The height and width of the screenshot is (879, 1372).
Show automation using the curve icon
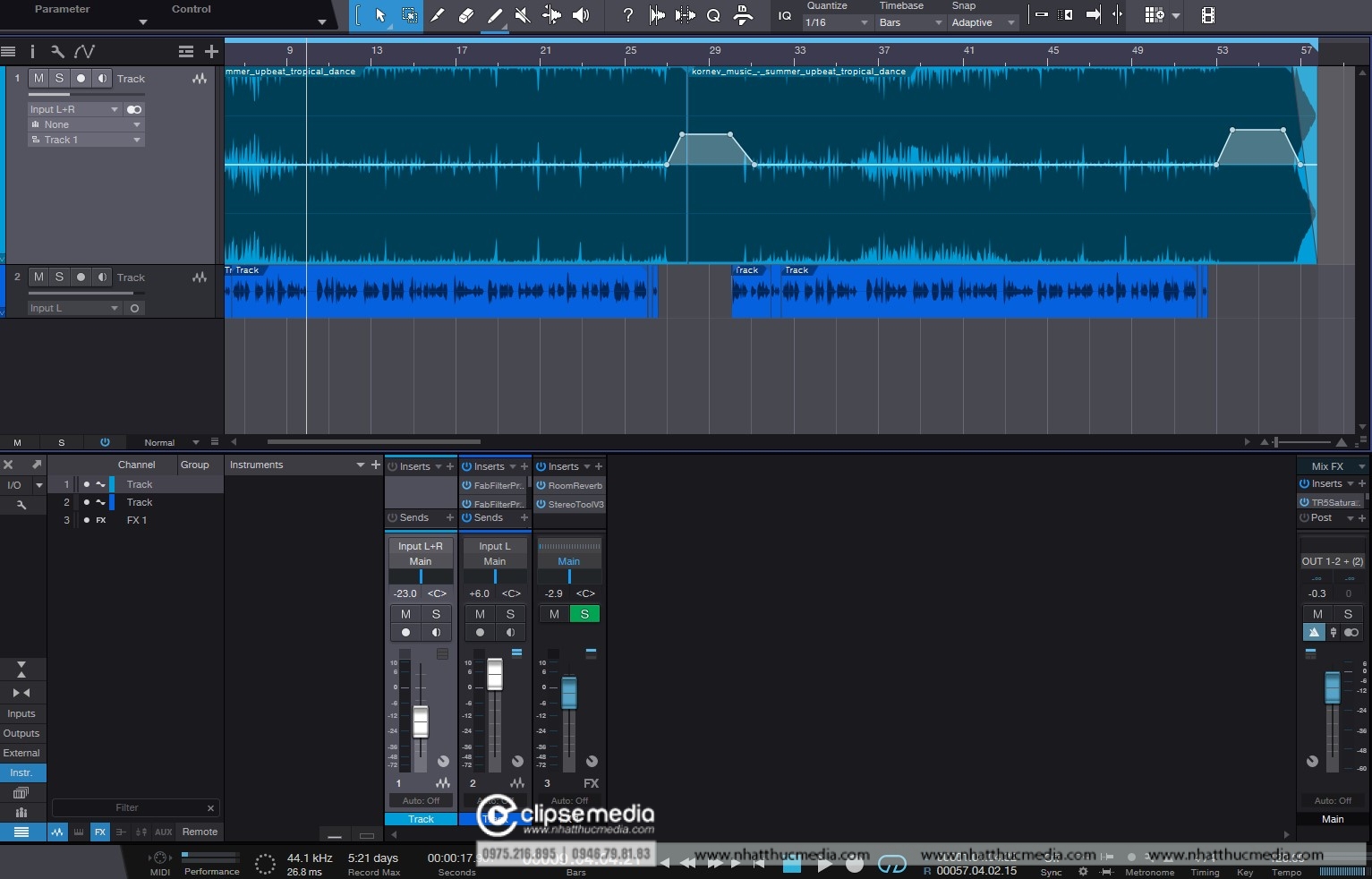click(x=84, y=52)
